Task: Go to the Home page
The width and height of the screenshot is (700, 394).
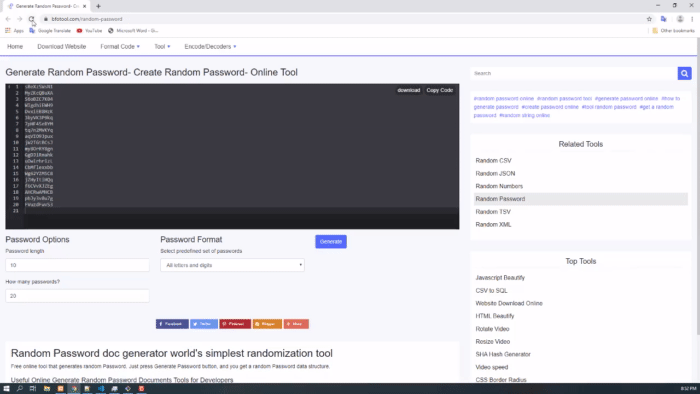Action: tap(15, 46)
